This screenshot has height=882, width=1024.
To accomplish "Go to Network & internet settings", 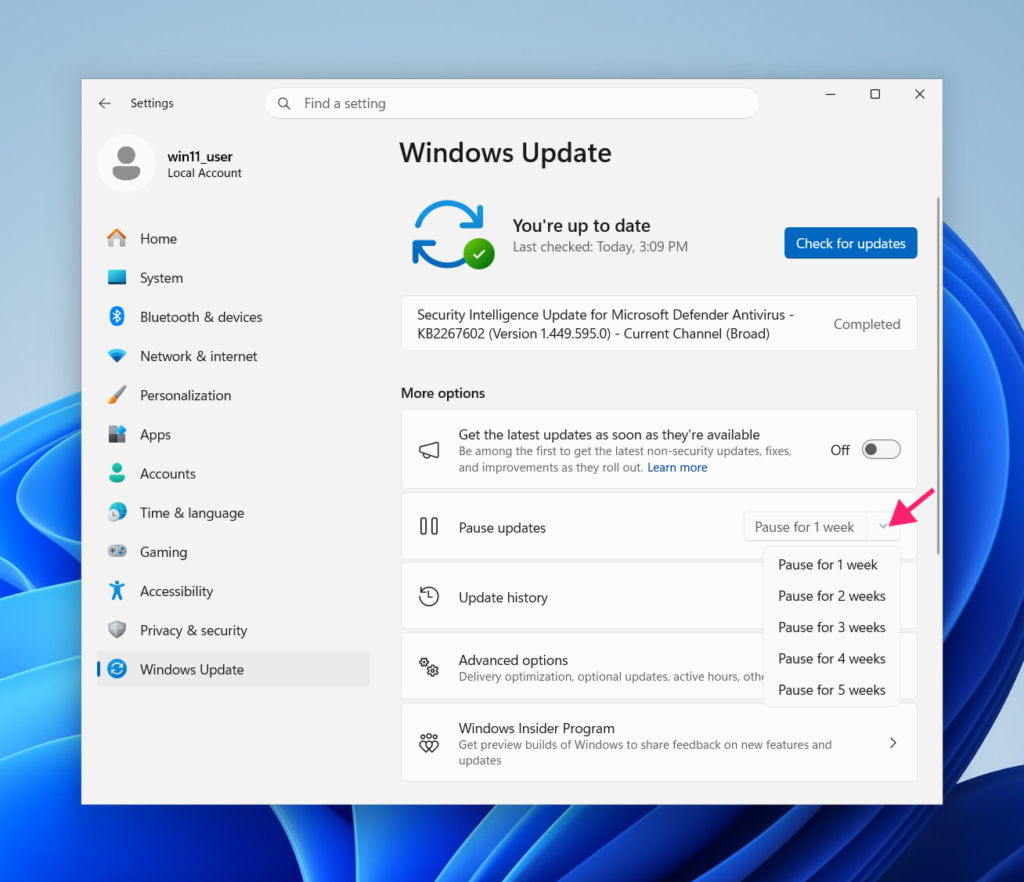I will click(x=233, y=356).
